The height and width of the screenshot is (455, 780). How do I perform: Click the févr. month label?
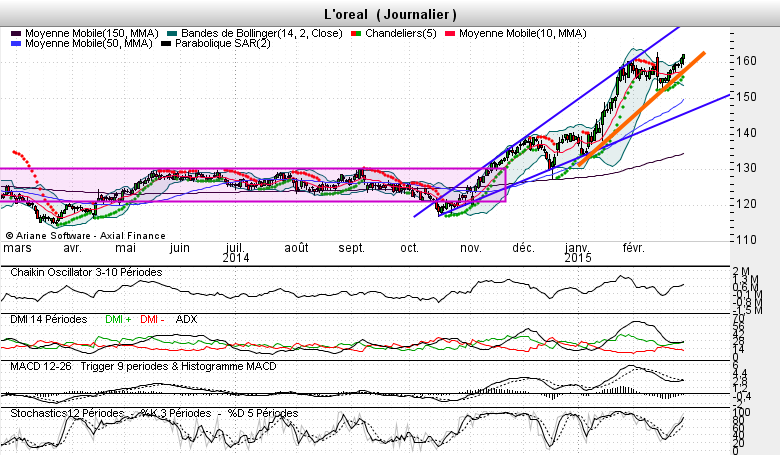click(633, 248)
